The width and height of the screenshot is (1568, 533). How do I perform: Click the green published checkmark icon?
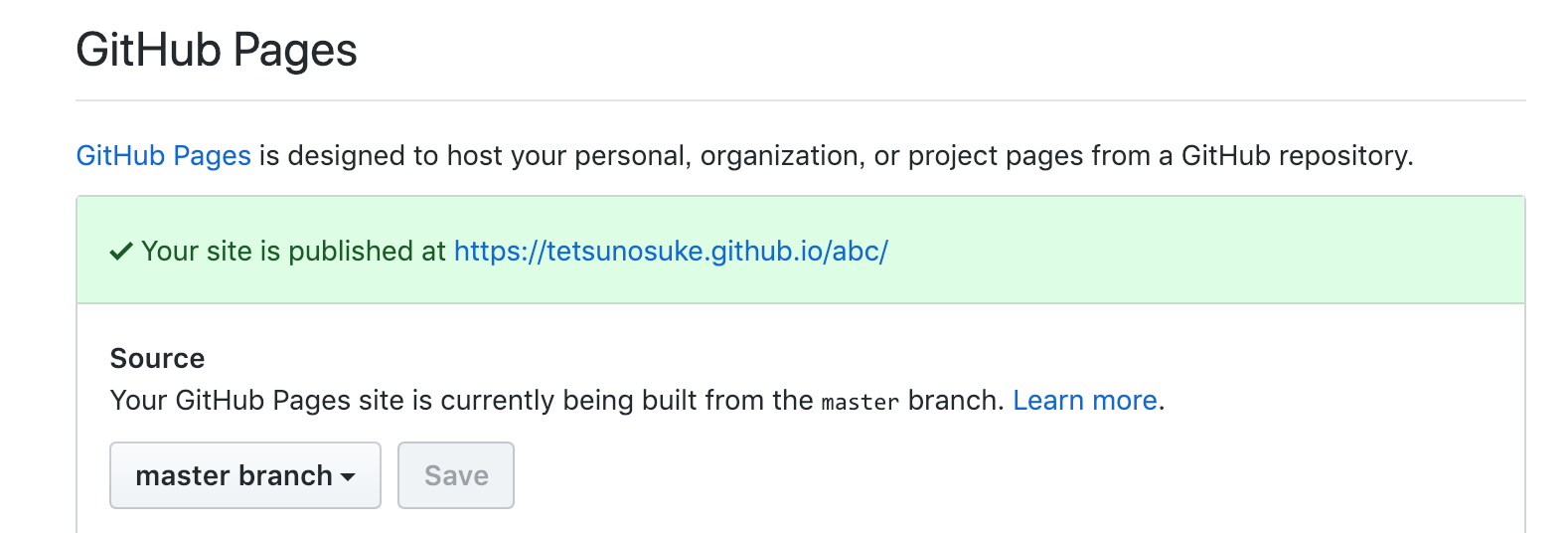point(121,252)
